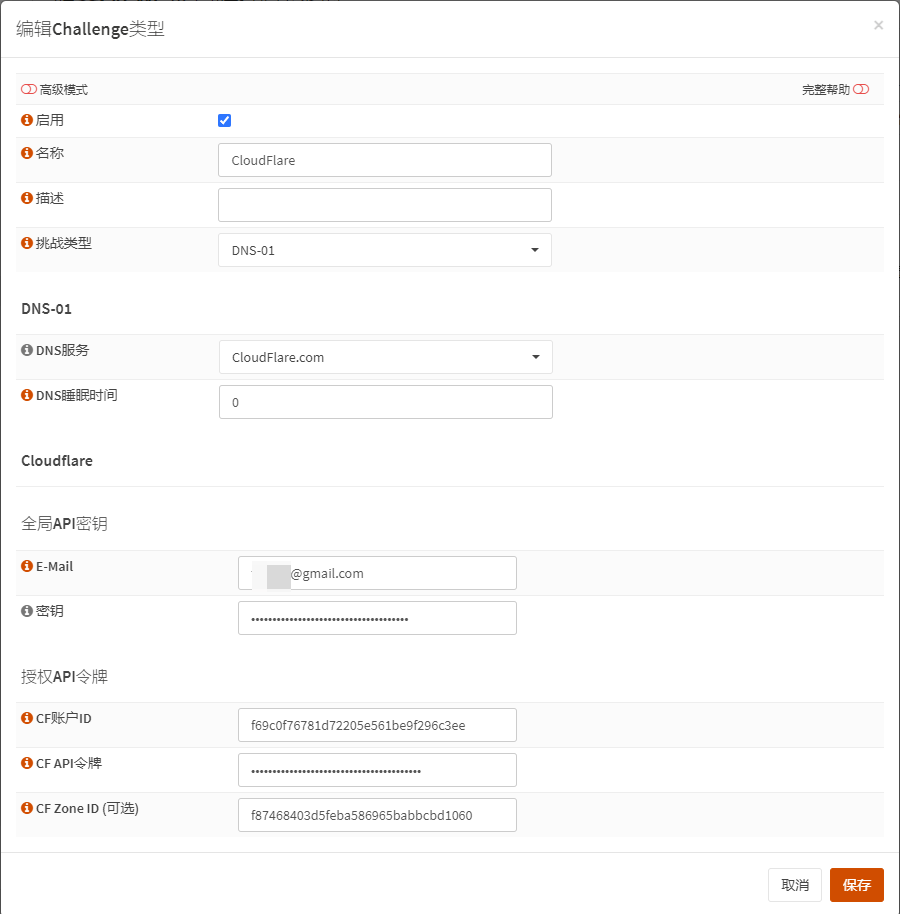900x914 pixels.
Task: Click the info icon next to DNS睡眠时间
Action: [27, 395]
